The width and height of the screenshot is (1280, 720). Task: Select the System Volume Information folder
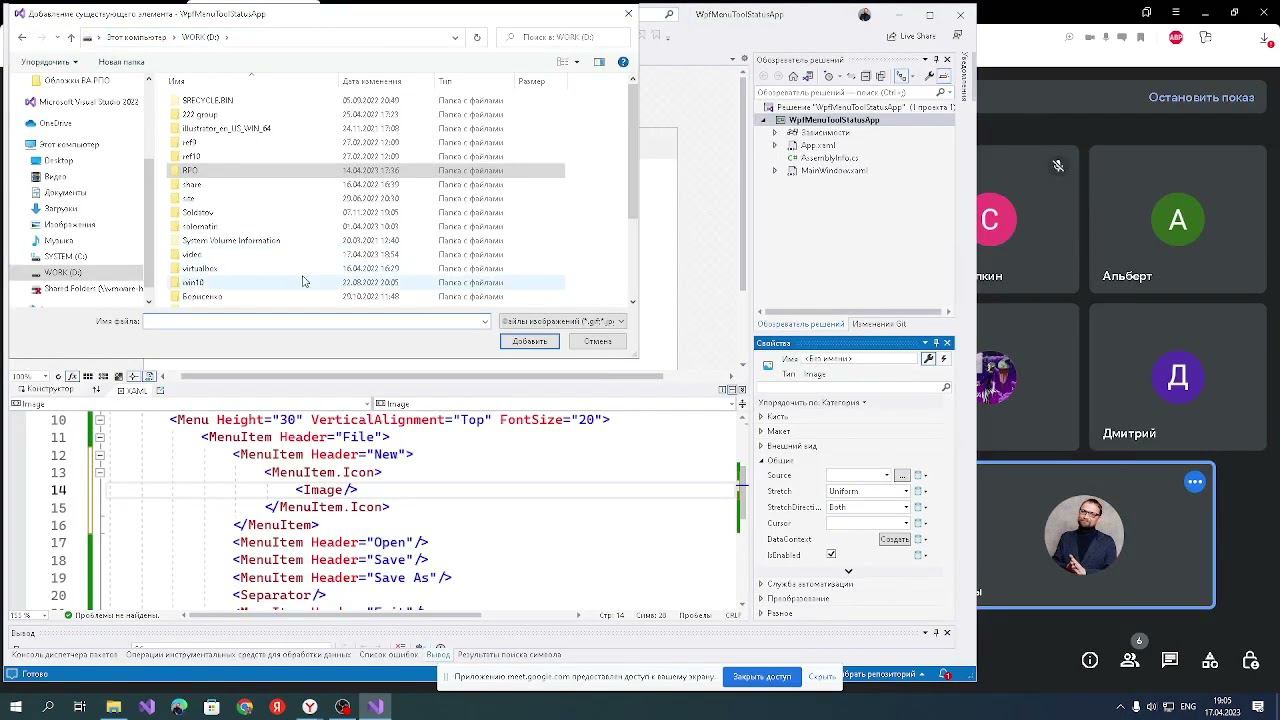231,240
